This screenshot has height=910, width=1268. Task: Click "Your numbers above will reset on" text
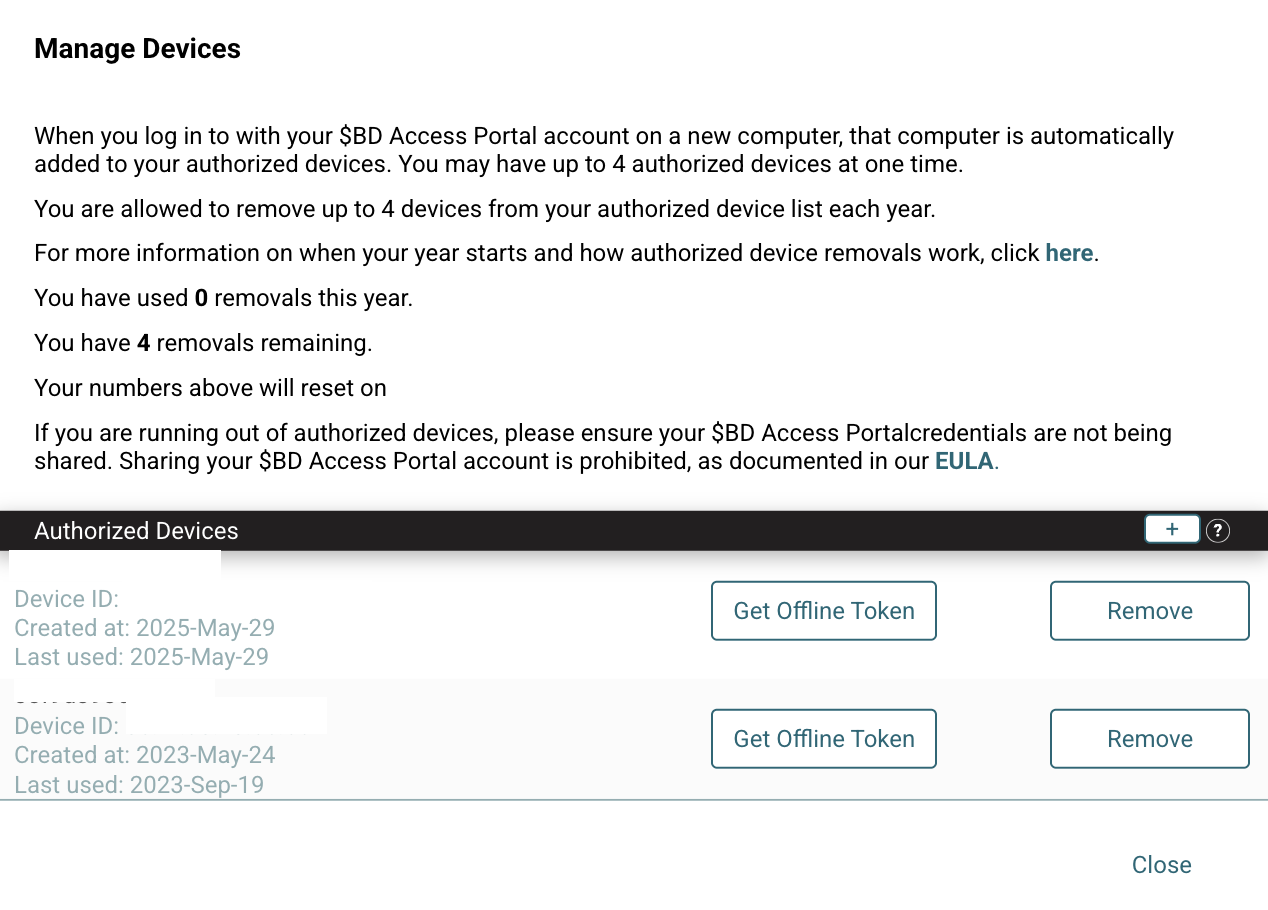210,388
